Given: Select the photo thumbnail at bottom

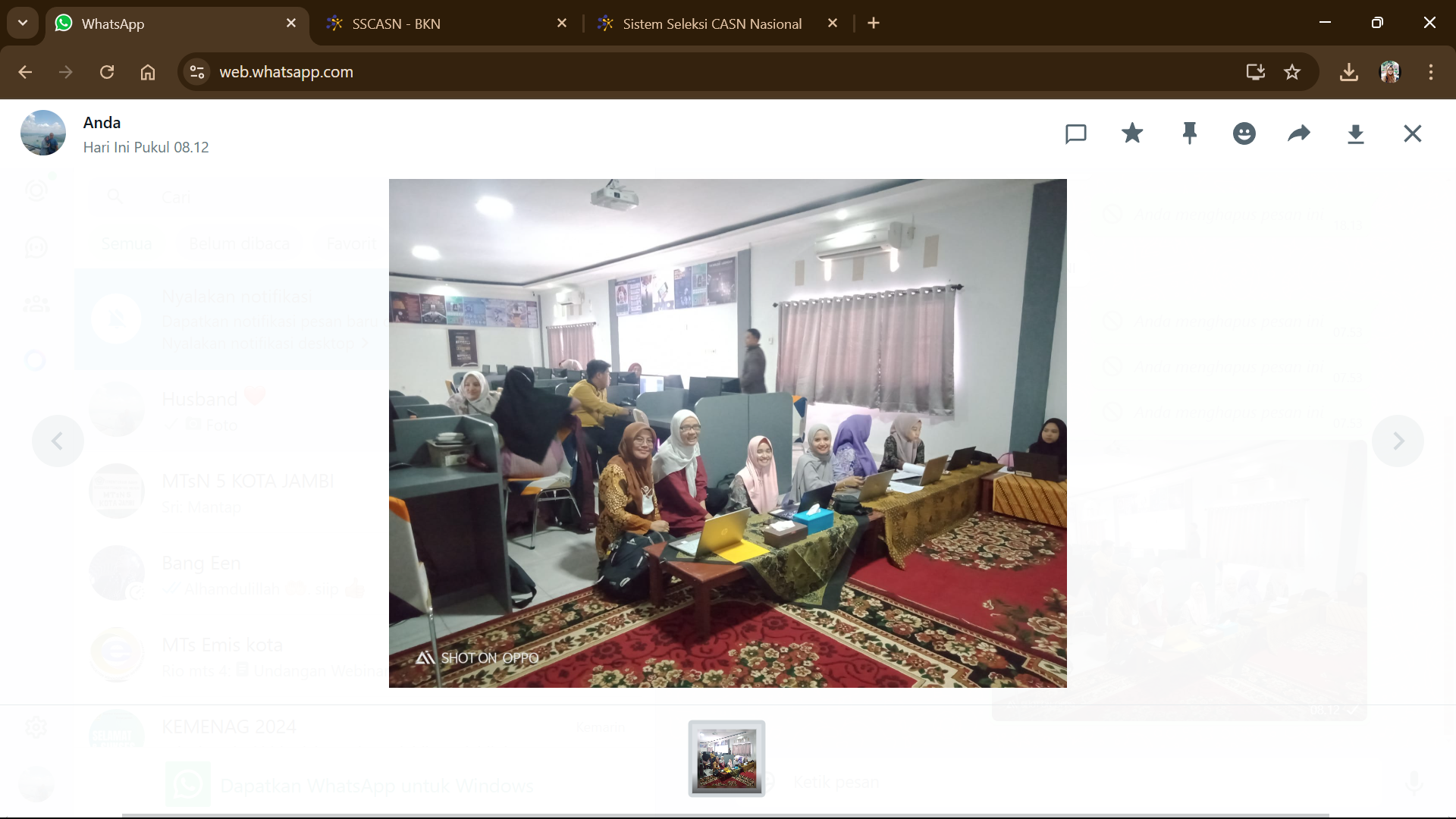Looking at the screenshot, I should pyautogui.click(x=726, y=758).
